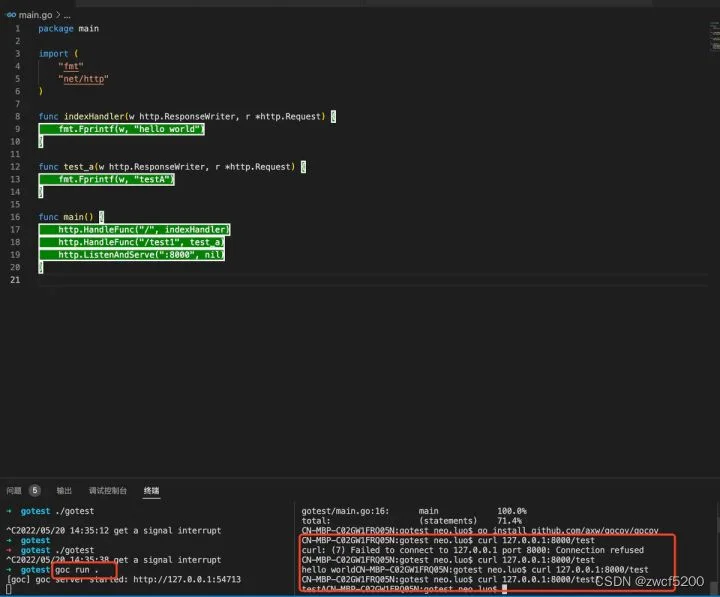Click the "net/http" import string
Image resolution: width=720 pixels, height=597 pixels.
click(x=84, y=79)
